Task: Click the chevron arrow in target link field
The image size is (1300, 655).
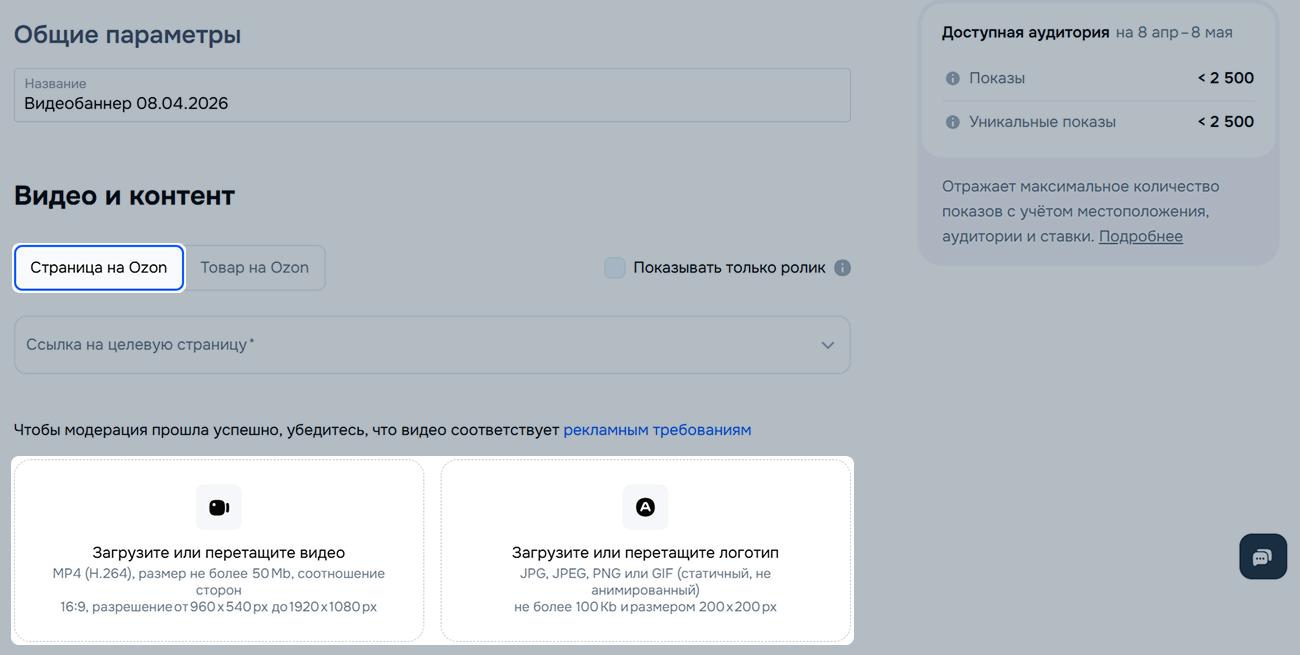Action: pos(828,345)
